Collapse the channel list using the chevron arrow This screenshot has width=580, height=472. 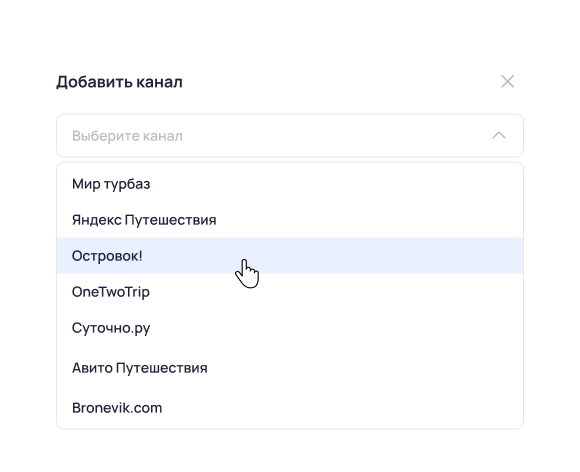pyautogui.click(x=499, y=135)
